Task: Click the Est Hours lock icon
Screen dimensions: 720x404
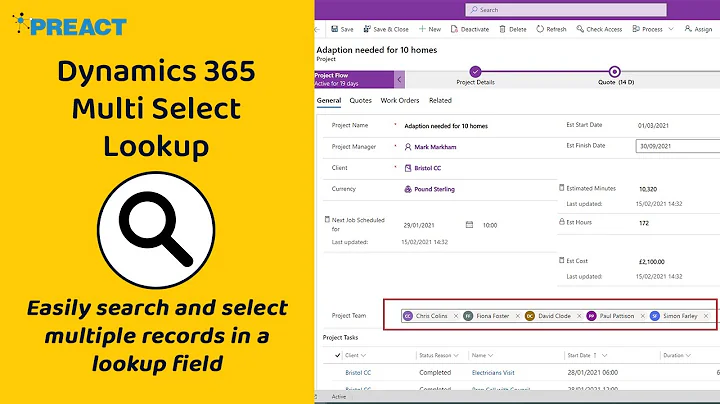Action: 562,222
